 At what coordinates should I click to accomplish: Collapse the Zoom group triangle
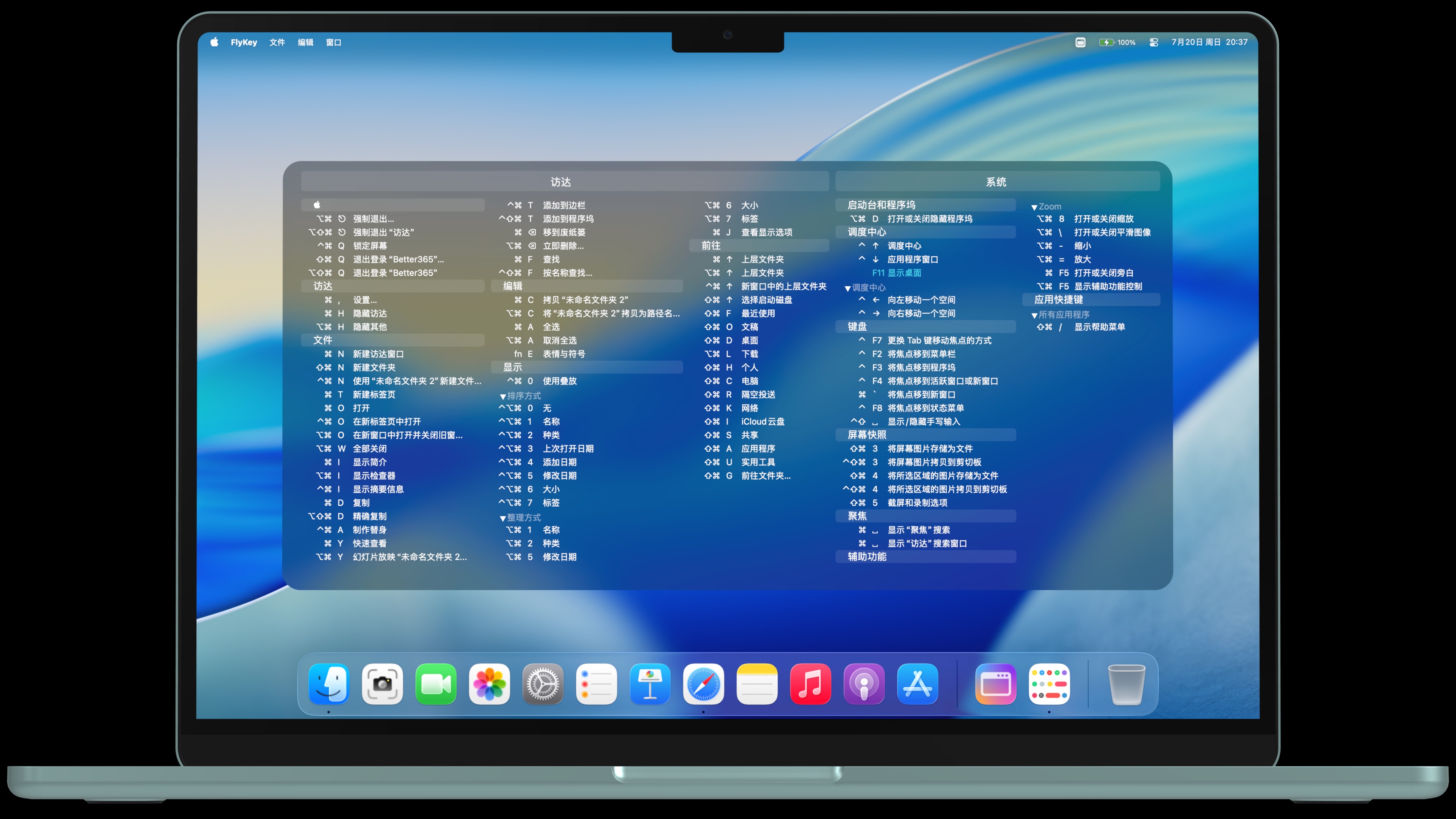1034,207
